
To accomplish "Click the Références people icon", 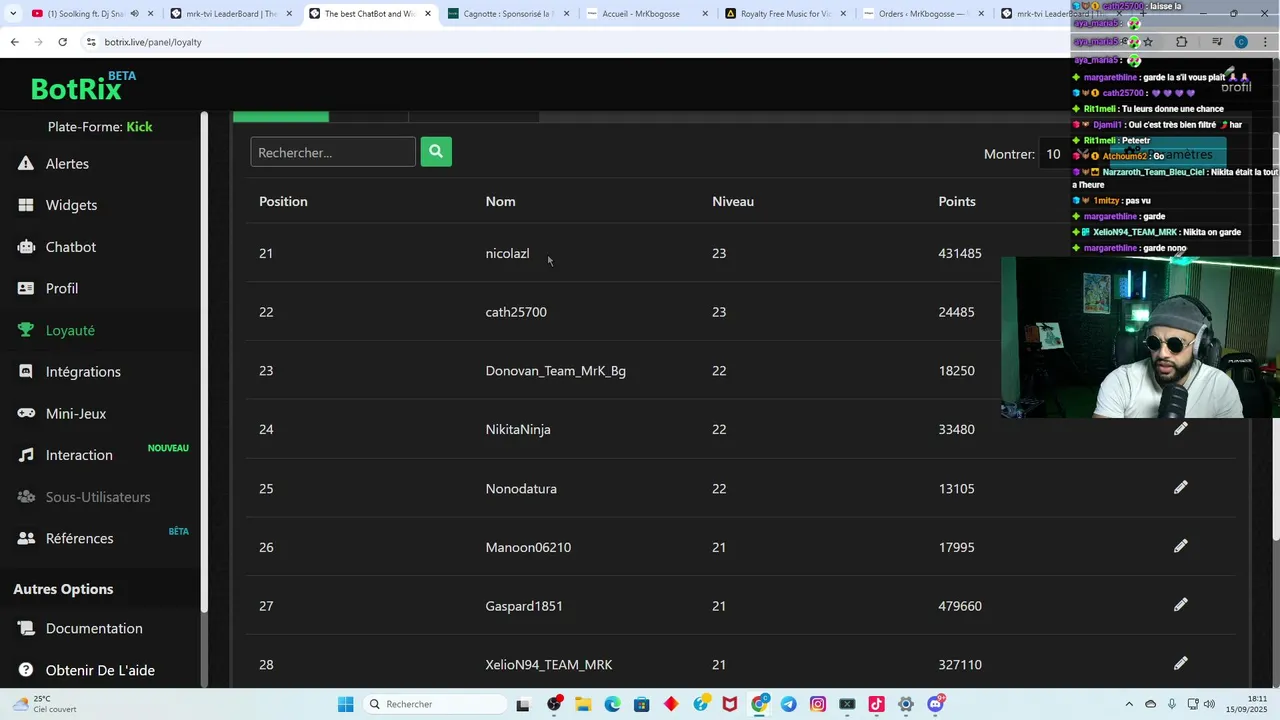I will (27, 538).
